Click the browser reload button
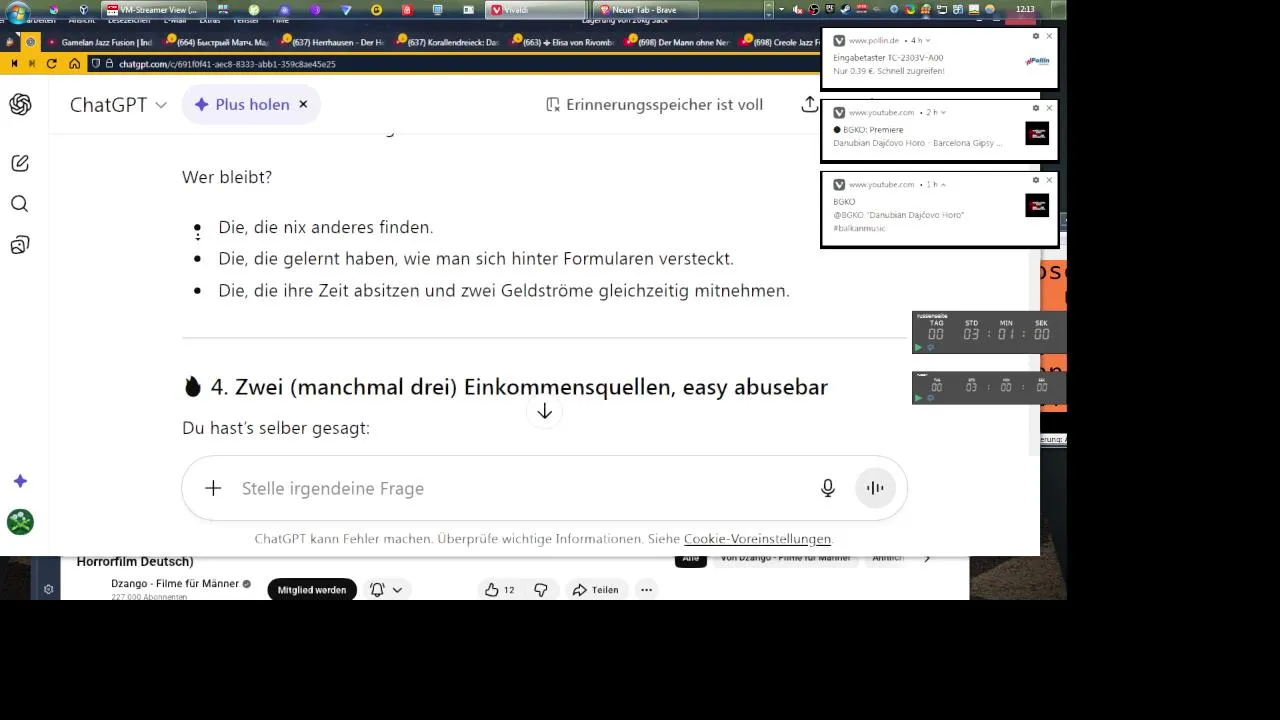1280x720 pixels. pos(52,63)
